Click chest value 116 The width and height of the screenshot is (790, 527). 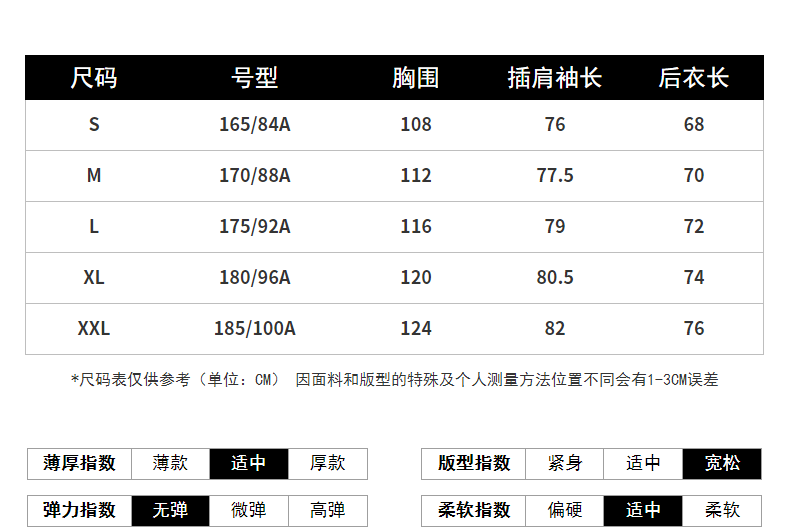click(x=416, y=226)
